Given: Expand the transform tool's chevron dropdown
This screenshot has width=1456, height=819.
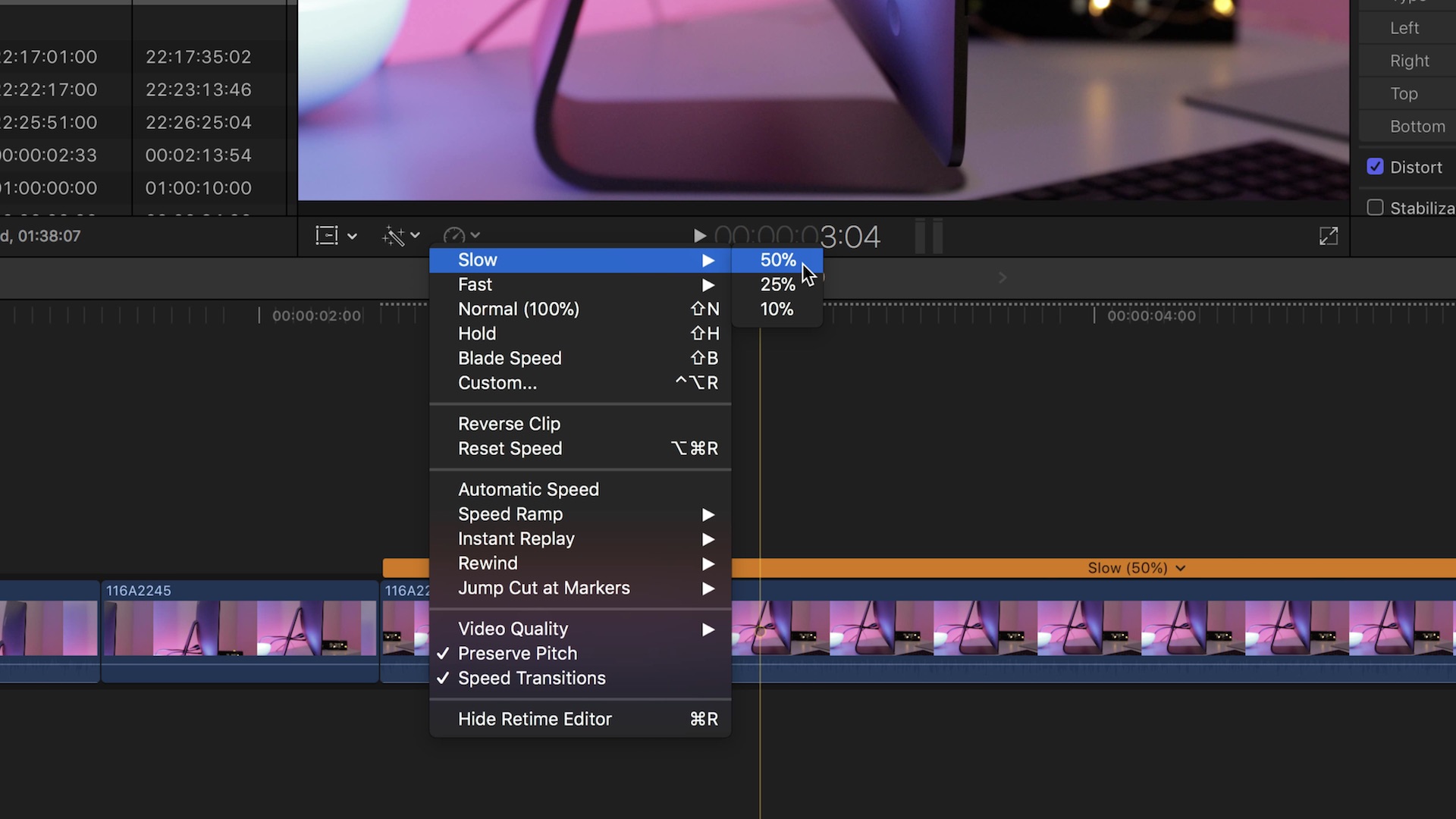Looking at the screenshot, I should 352,236.
